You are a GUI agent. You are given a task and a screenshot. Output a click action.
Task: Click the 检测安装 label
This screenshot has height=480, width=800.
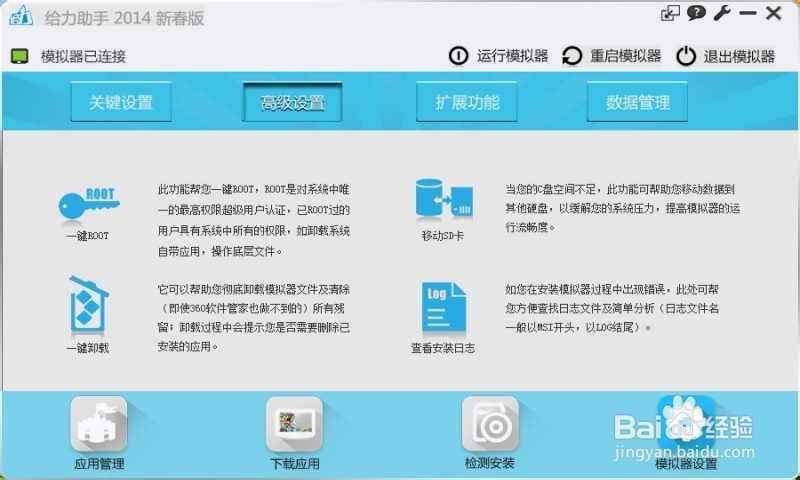click(x=490, y=463)
